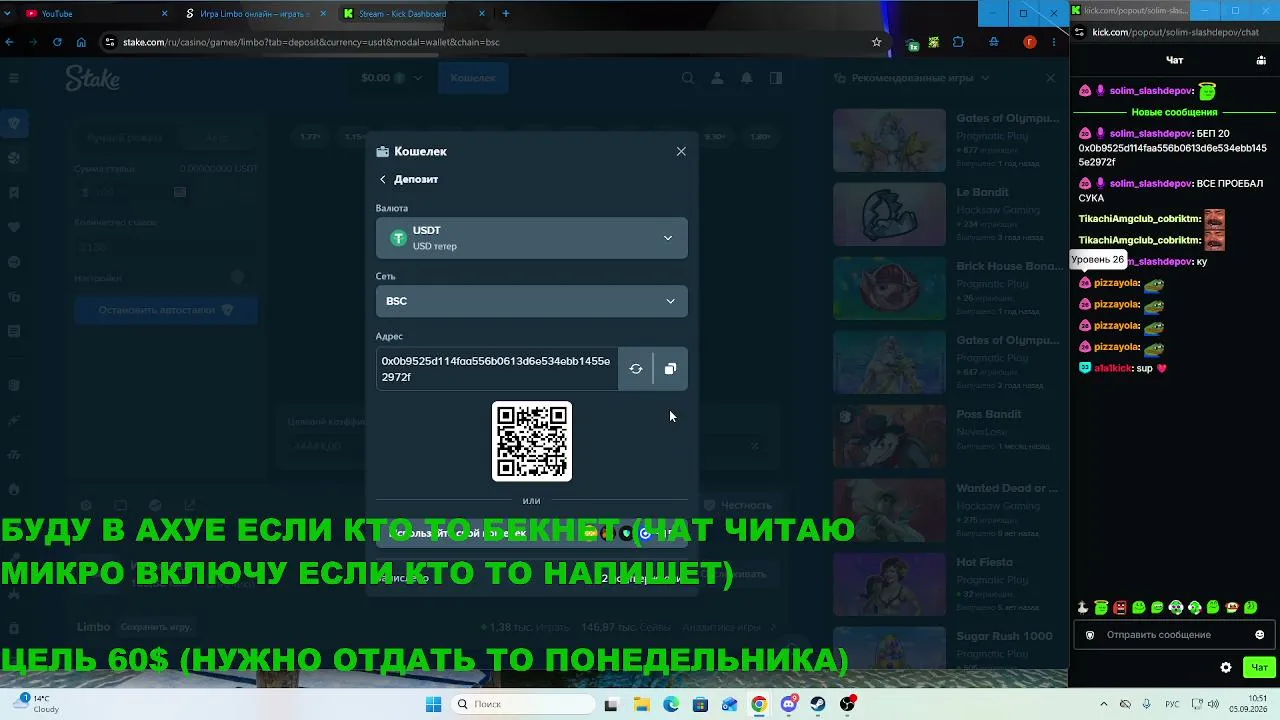
Task: Close the YouTube browser tab
Action: point(164,13)
